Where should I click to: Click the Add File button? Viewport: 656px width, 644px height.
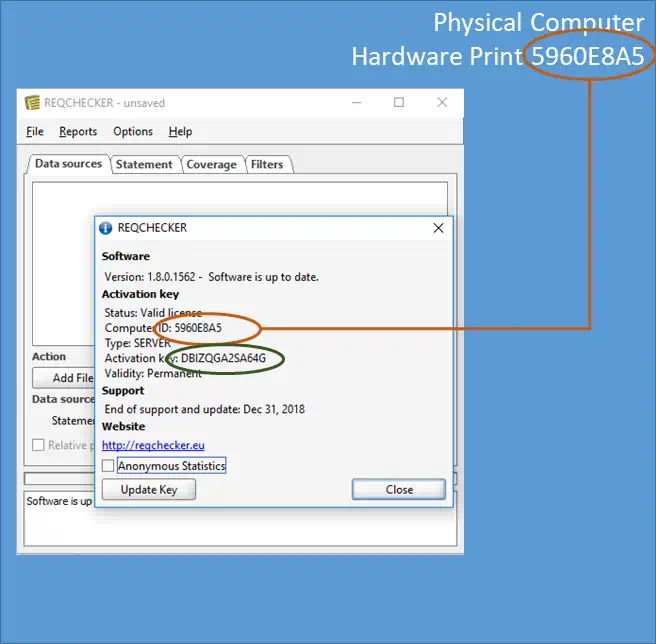coord(64,378)
